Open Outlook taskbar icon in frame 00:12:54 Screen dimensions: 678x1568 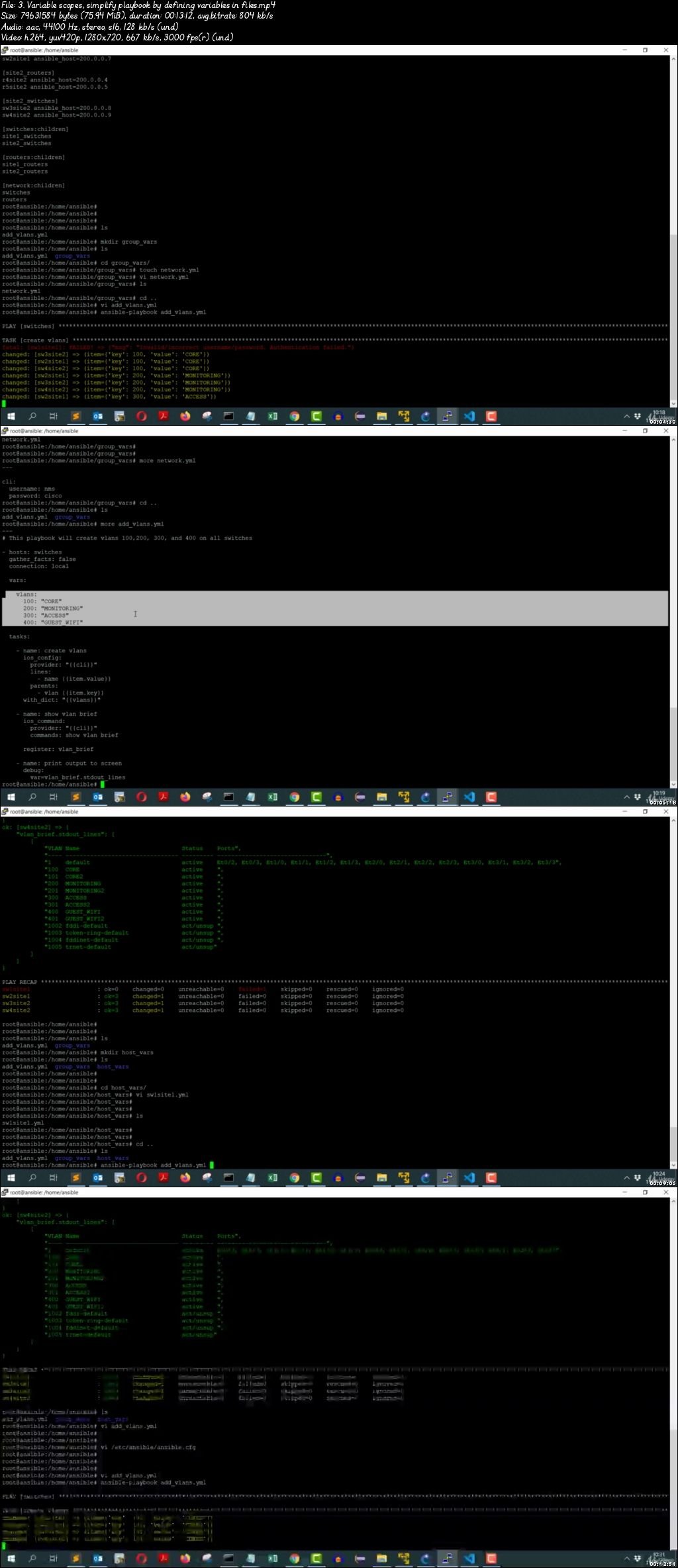[97, 1559]
